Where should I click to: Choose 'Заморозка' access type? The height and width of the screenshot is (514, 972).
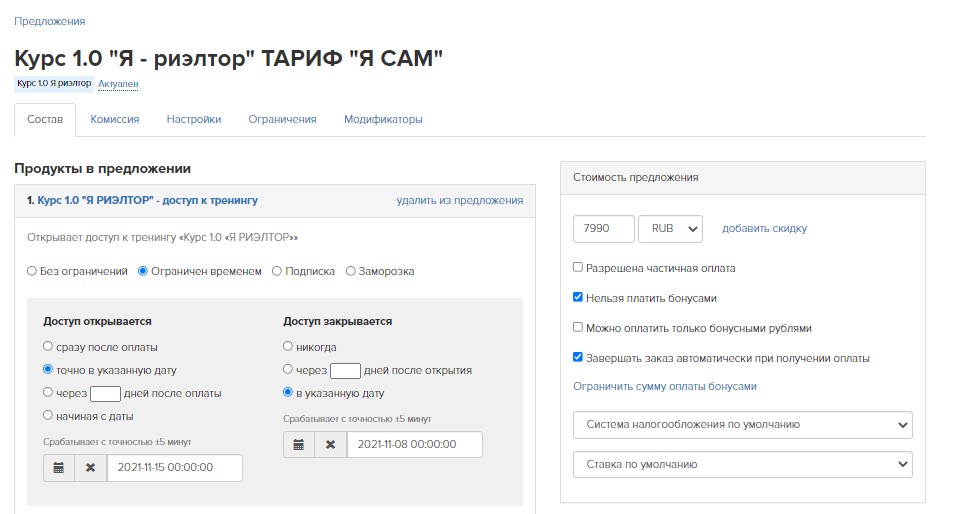(x=350, y=271)
